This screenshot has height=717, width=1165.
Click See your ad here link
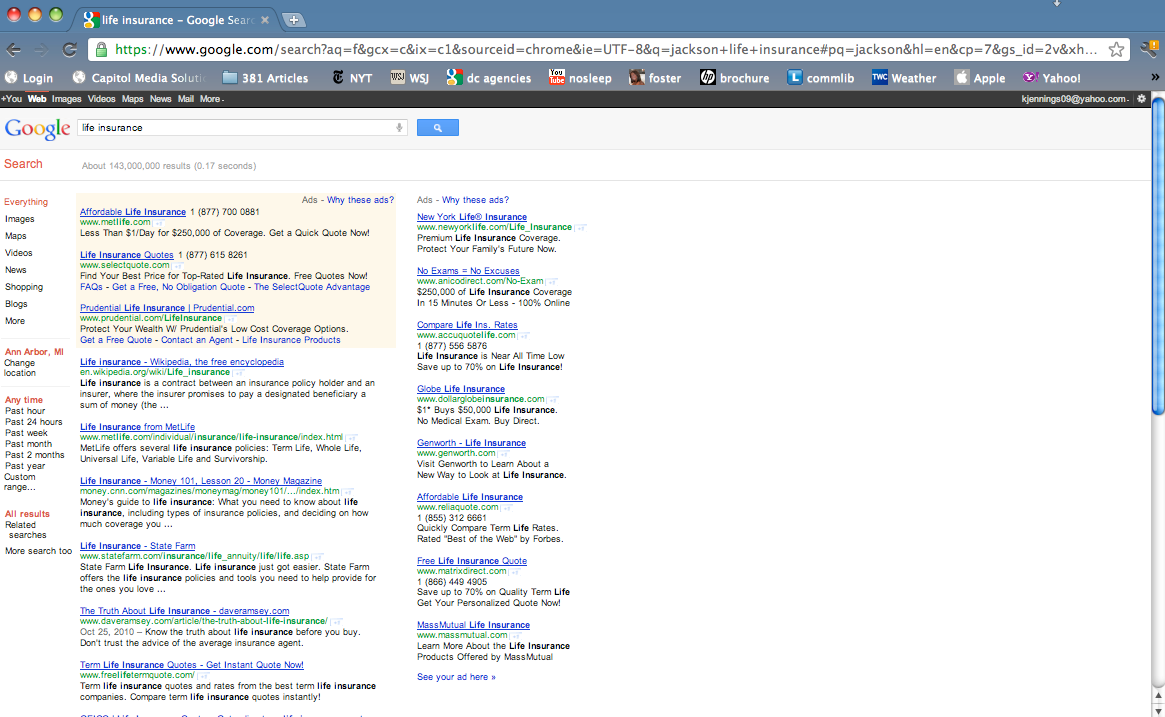(456, 677)
